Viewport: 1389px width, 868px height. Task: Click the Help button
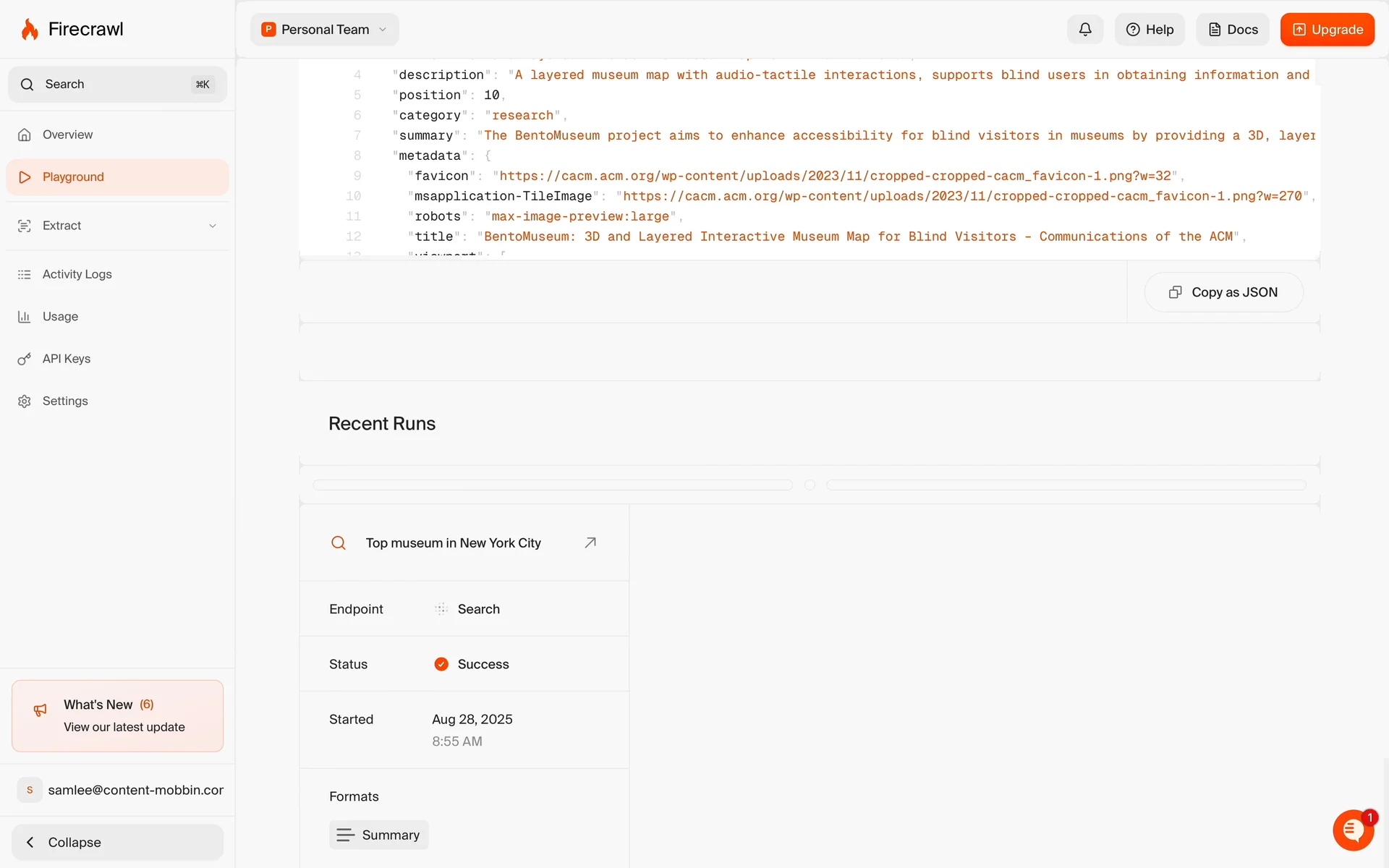point(1150,30)
